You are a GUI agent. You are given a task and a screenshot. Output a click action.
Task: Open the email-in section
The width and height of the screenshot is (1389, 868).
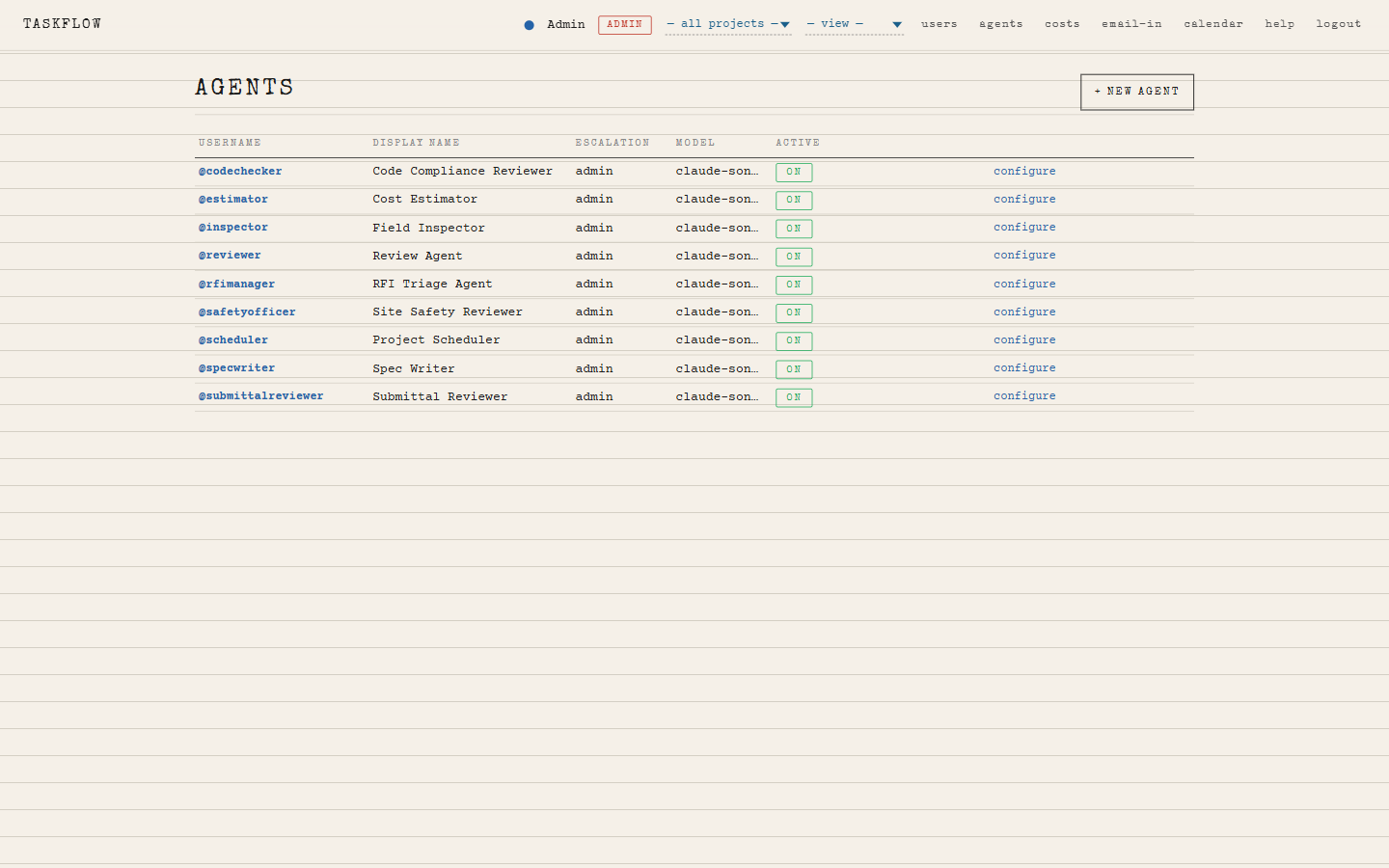pos(1131,24)
